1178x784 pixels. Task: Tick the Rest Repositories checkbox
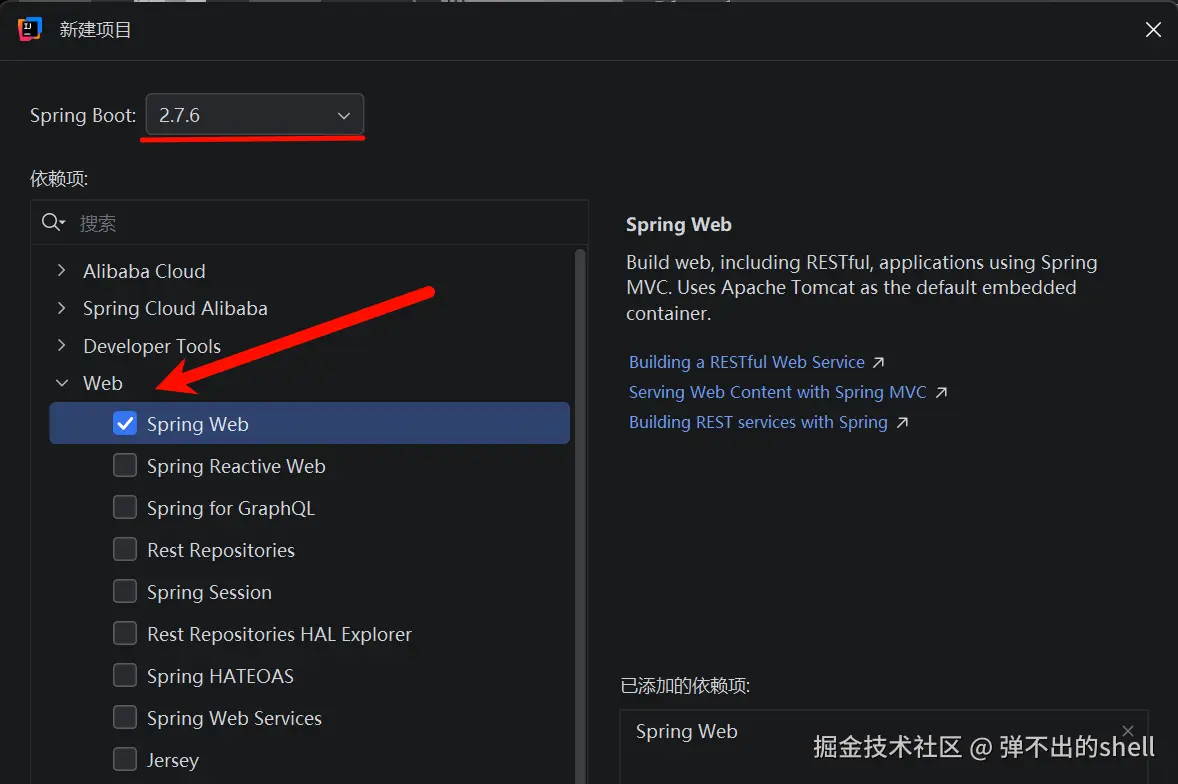(125, 550)
